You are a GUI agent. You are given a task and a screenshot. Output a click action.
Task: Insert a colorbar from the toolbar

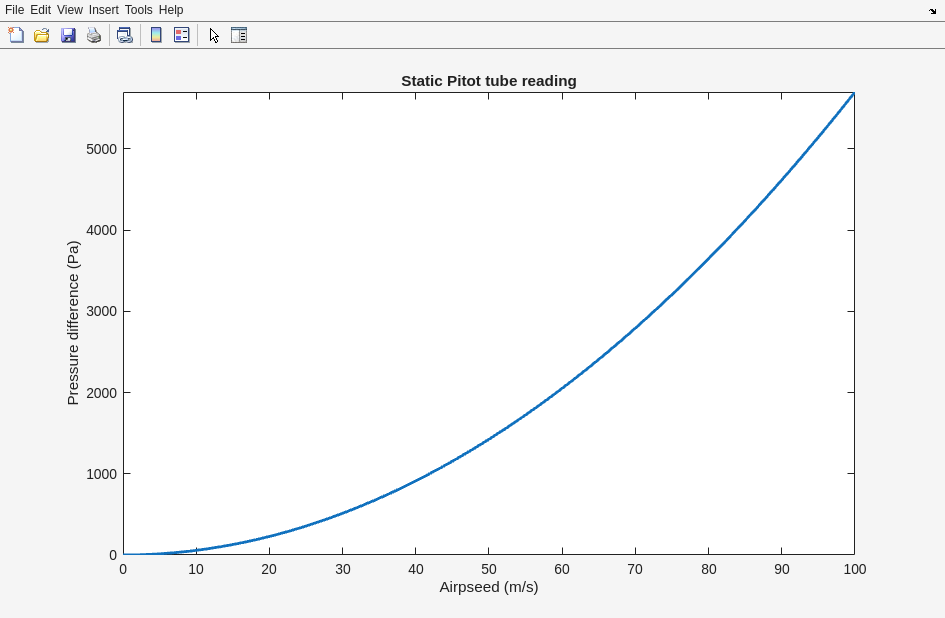(x=156, y=35)
